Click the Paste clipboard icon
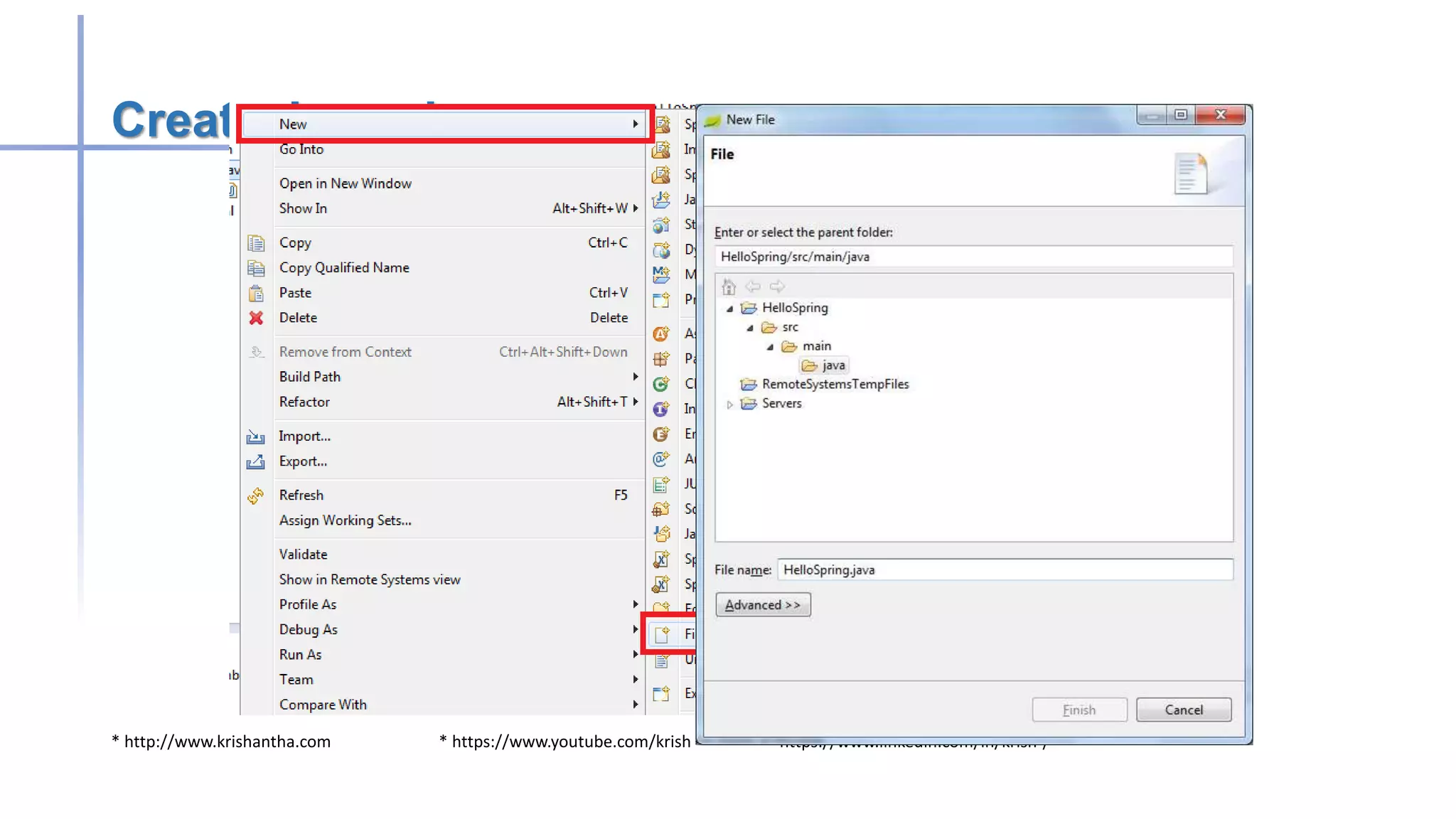 click(x=256, y=293)
